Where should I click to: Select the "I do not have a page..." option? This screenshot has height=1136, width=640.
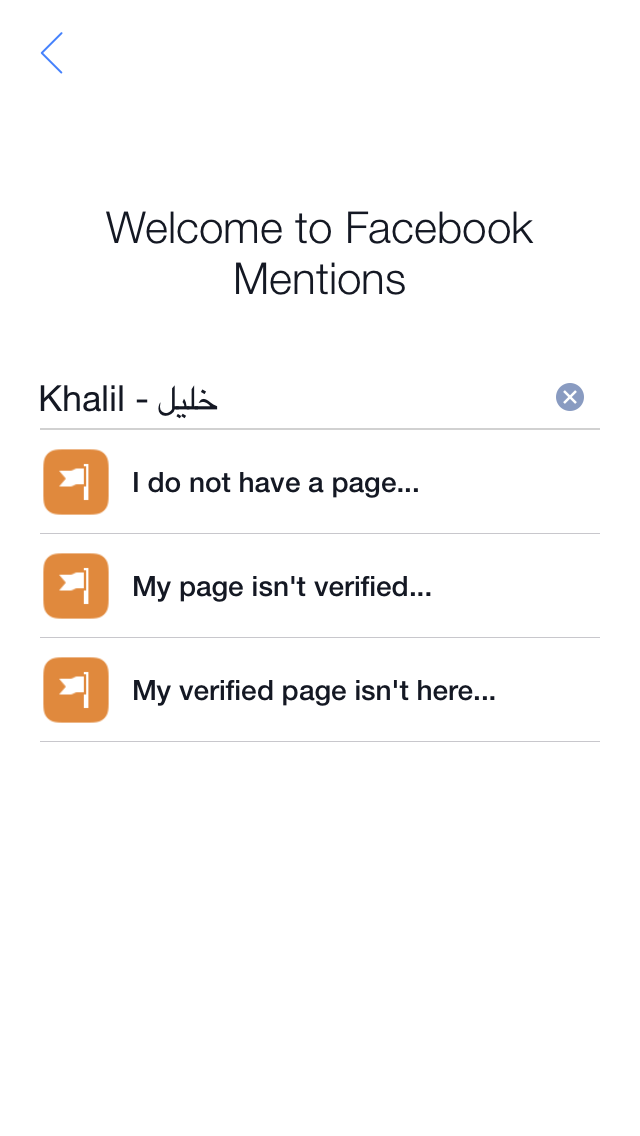(x=275, y=483)
